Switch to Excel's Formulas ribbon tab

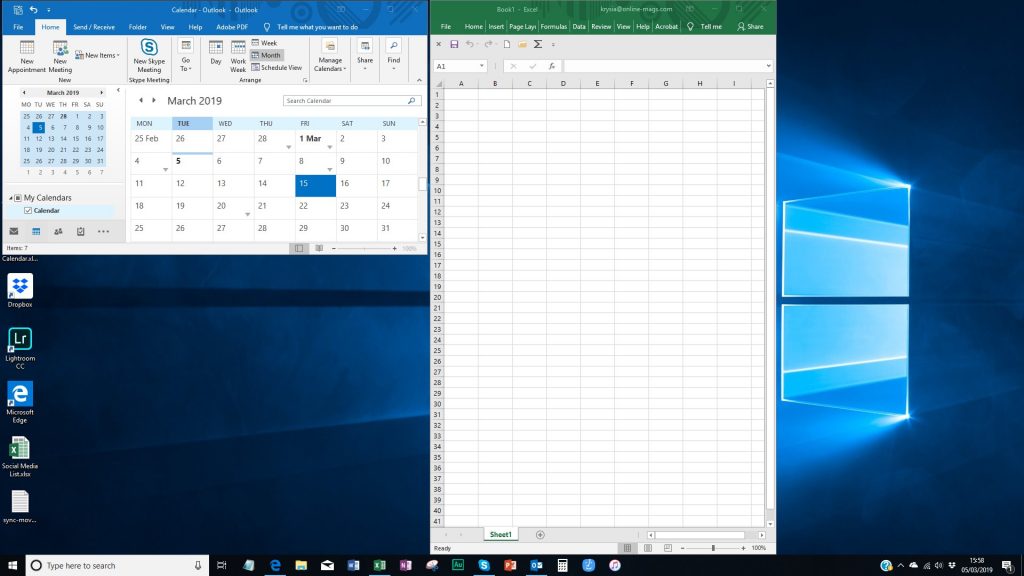[x=555, y=27]
